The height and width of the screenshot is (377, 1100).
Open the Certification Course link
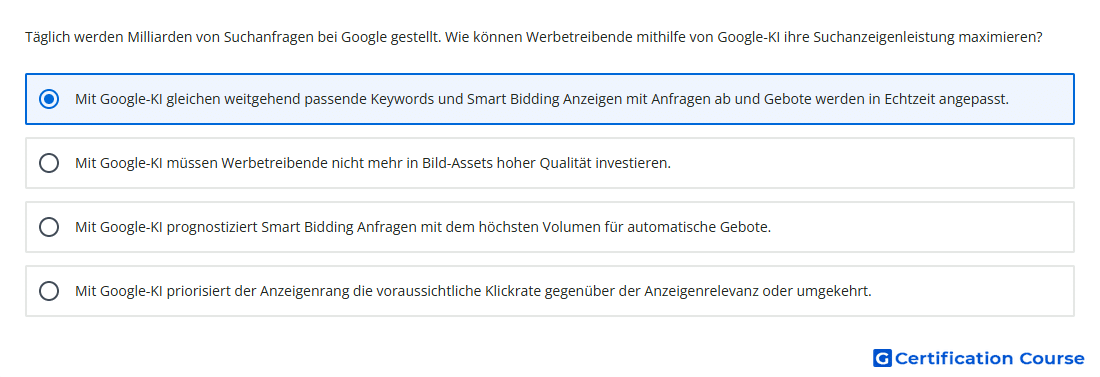[979, 358]
